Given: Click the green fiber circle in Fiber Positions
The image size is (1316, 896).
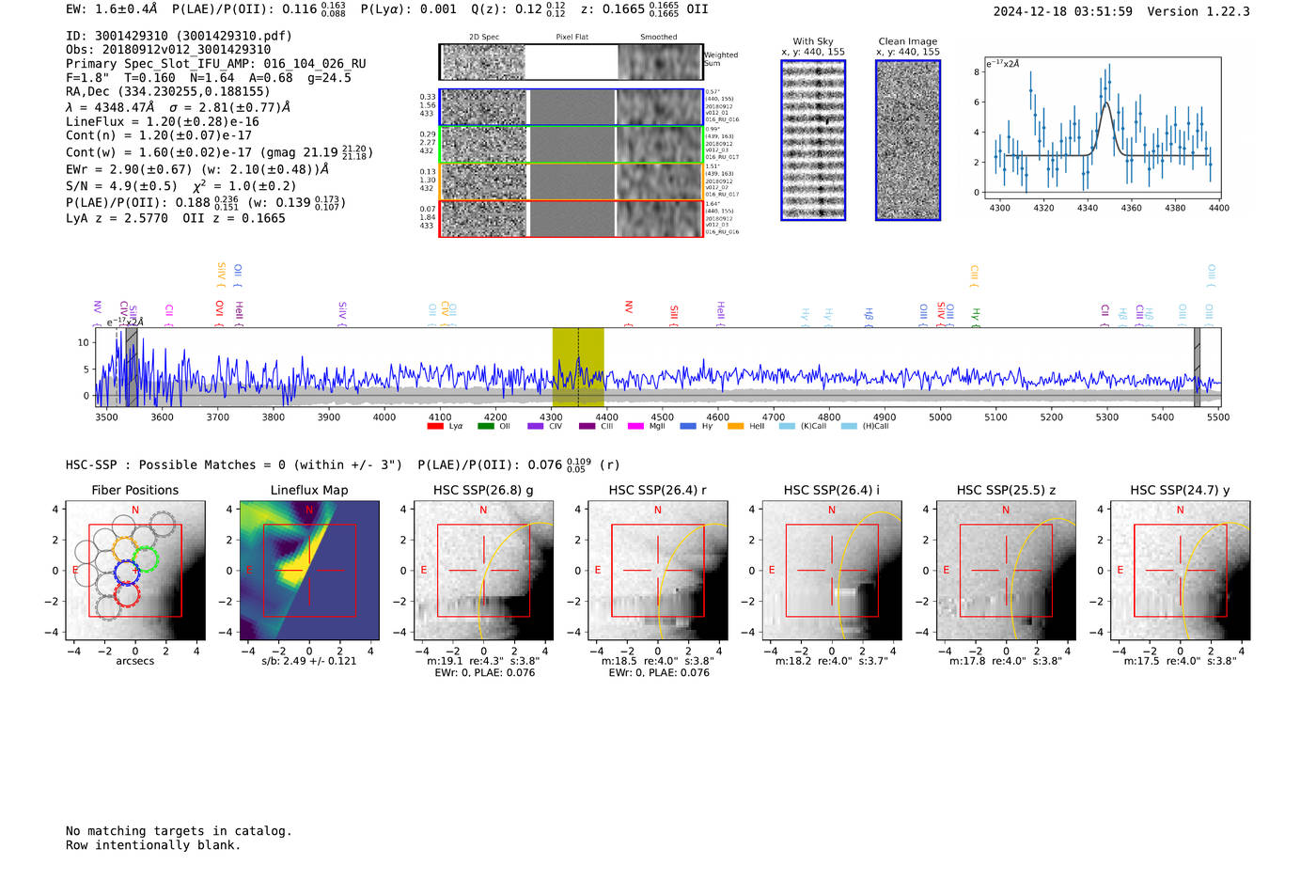Looking at the screenshot, I should 145,560.
